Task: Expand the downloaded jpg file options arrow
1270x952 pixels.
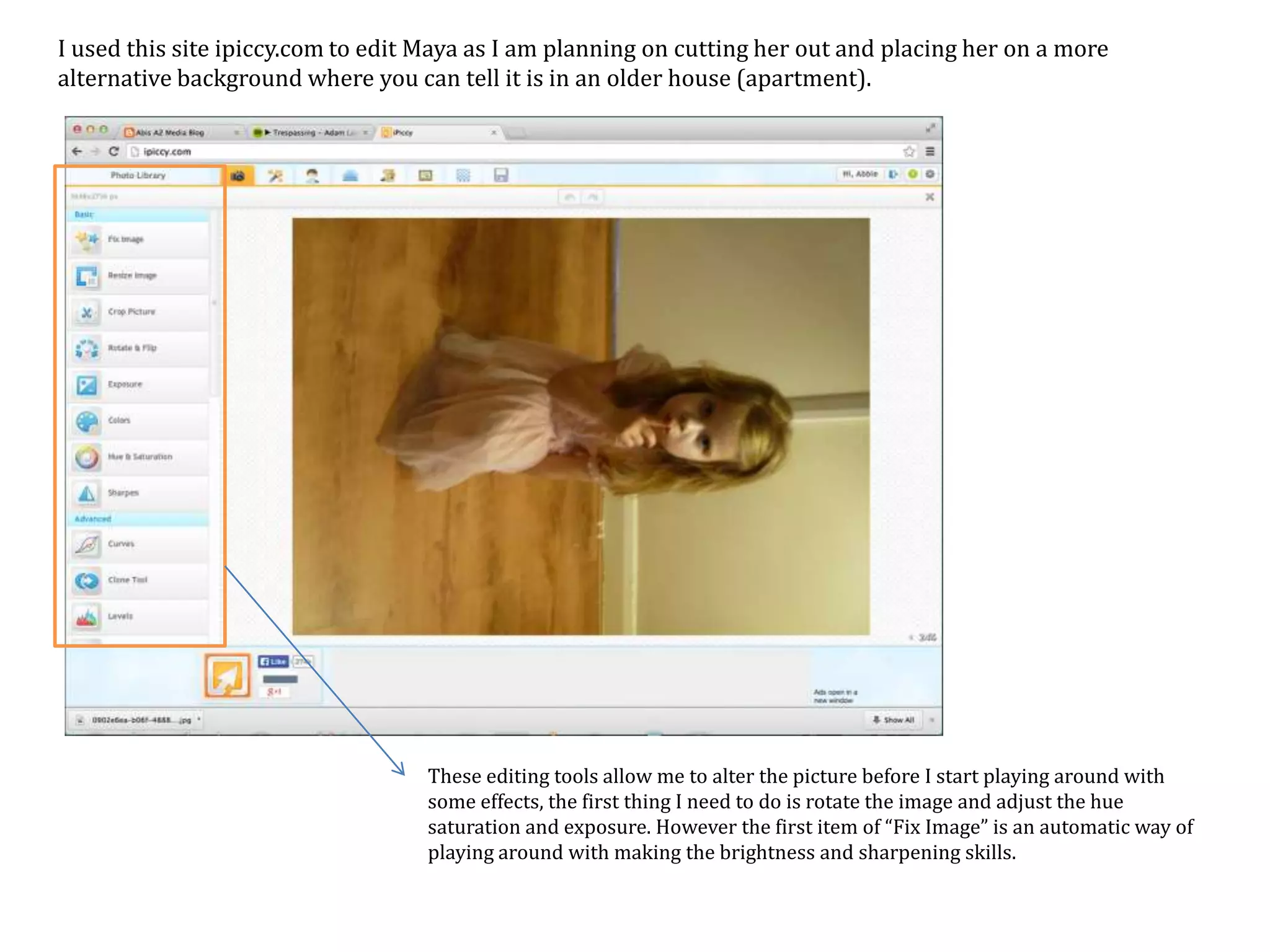Action: coord(199,720)
